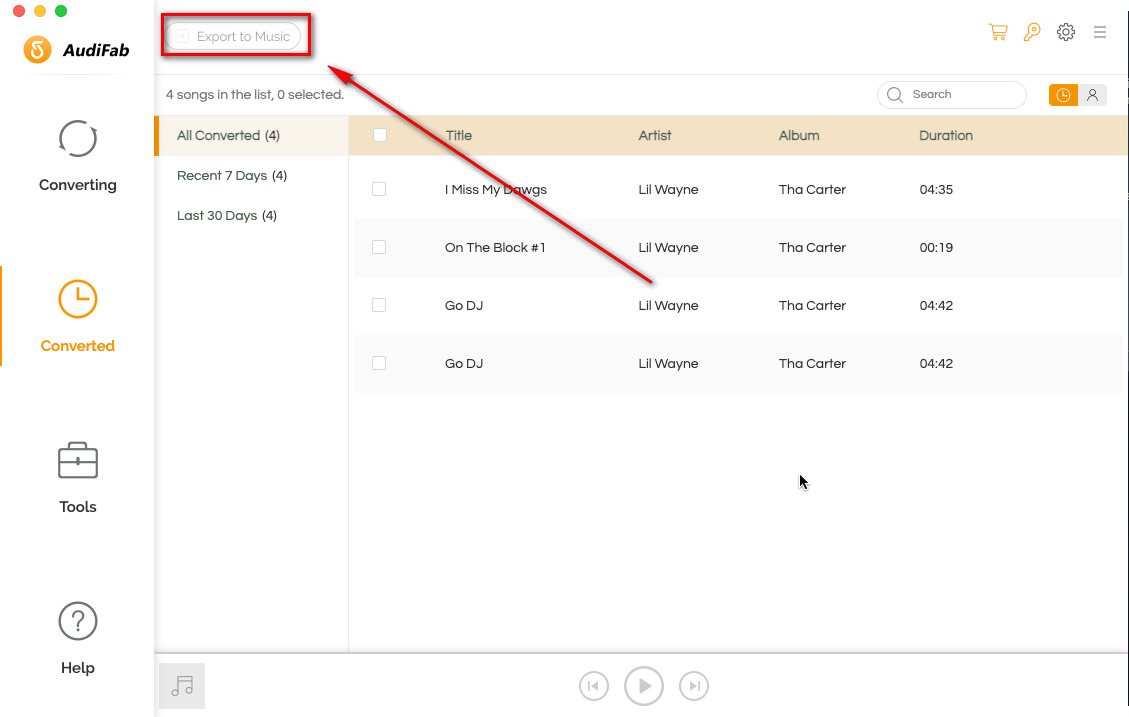Play the selected song

[644, 686]
